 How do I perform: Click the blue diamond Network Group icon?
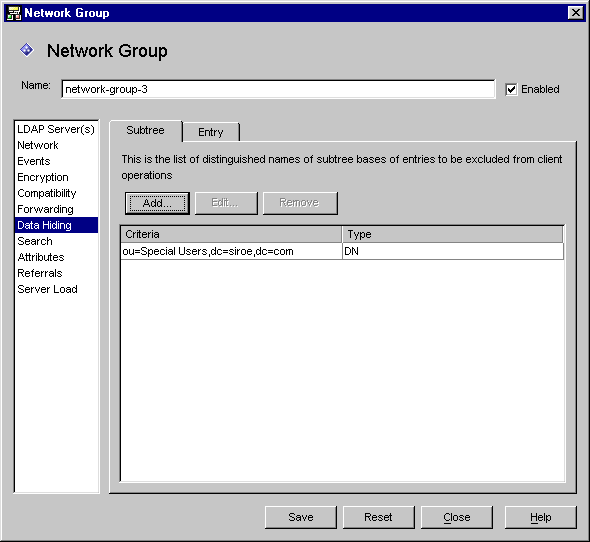[27, 50]
